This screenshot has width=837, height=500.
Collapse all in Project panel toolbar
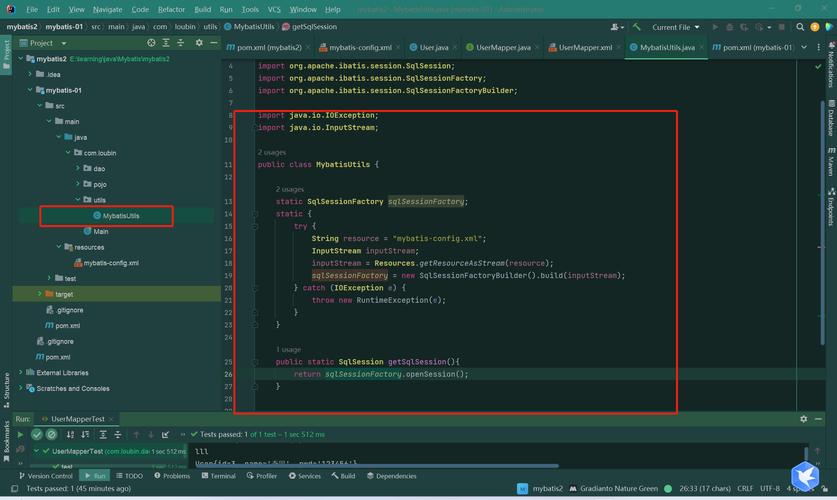(180, 43)
